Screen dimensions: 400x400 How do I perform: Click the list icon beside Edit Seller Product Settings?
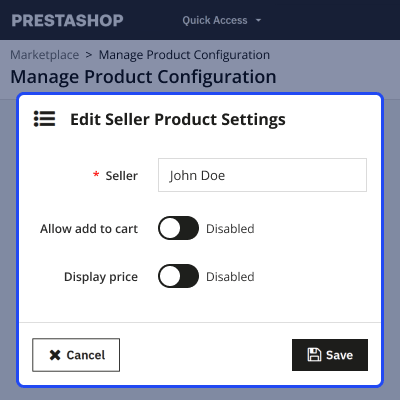pyautogui.click(x=44, y=119)
